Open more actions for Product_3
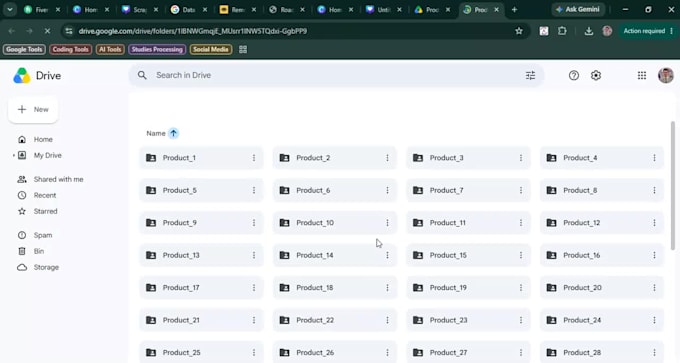The height and width of the screenshot is (363, 680). pos(521,158)
